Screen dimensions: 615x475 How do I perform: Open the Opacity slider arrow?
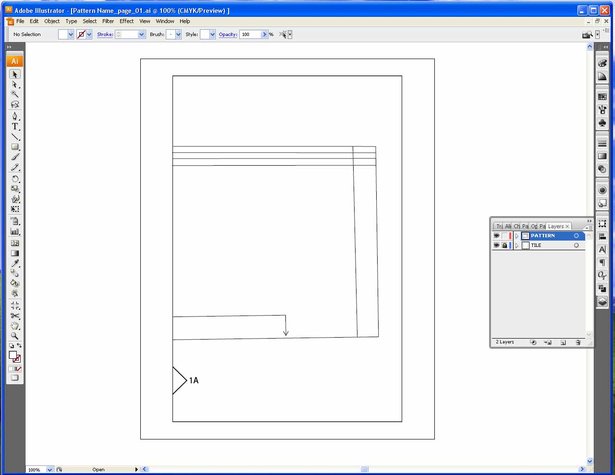[264, 35]
